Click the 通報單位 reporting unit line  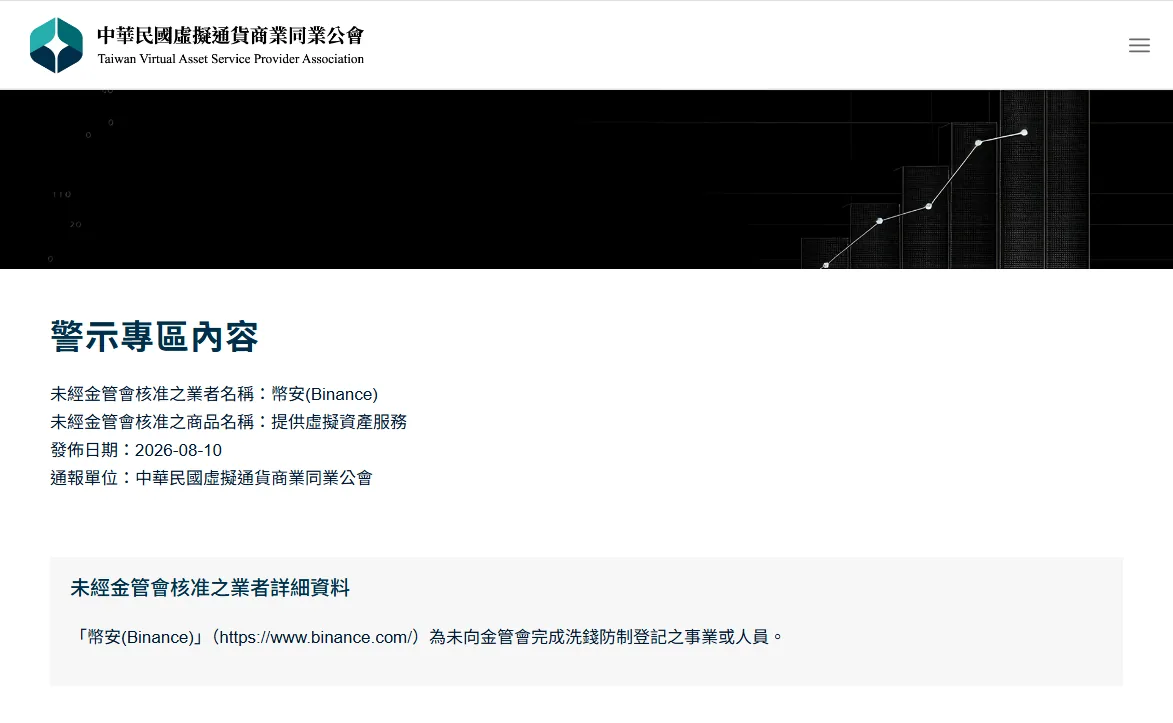click(x=211, y=478)
